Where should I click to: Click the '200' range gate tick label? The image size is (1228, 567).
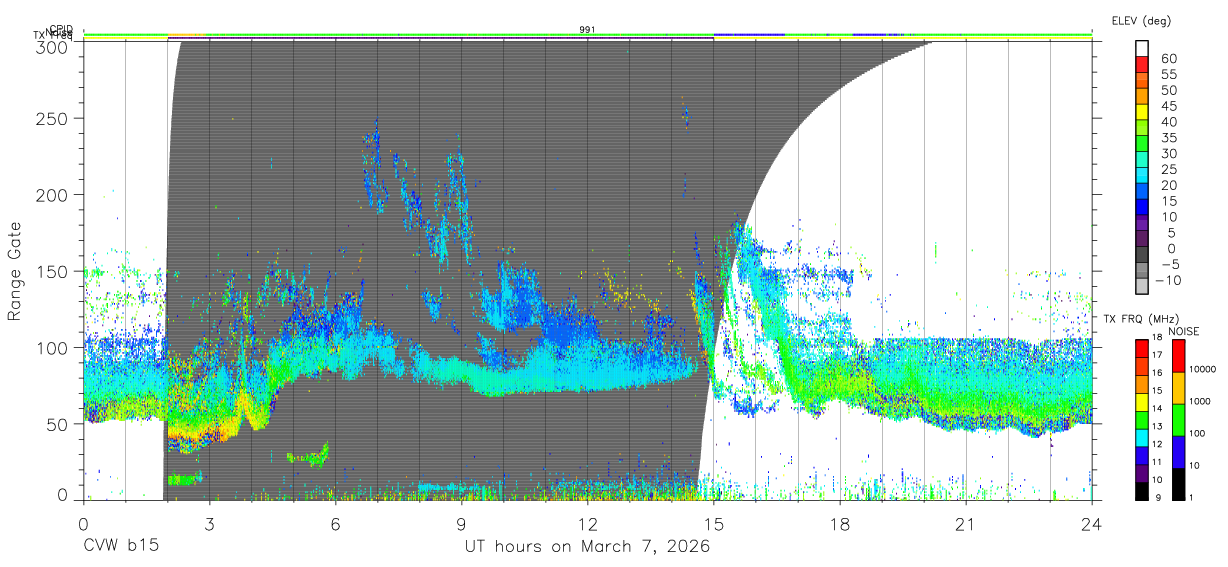[53, 194]
